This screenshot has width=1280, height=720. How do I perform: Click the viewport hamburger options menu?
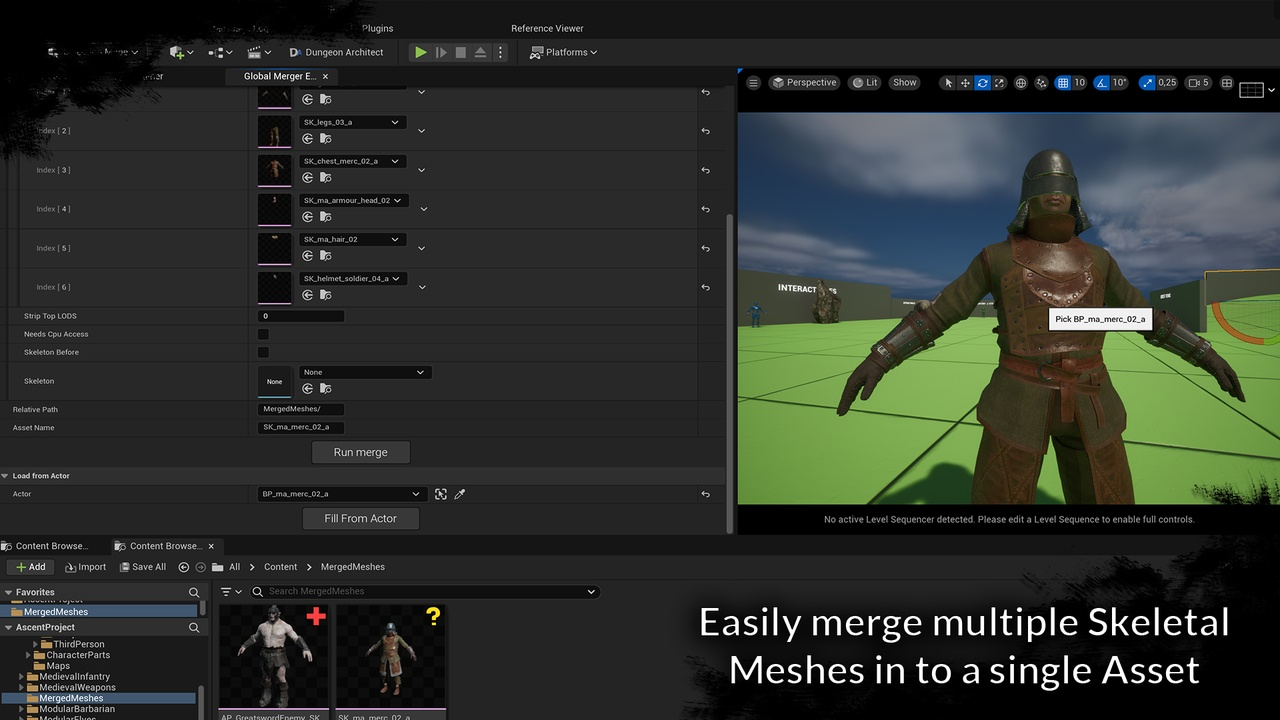click(x=754, y=83)
